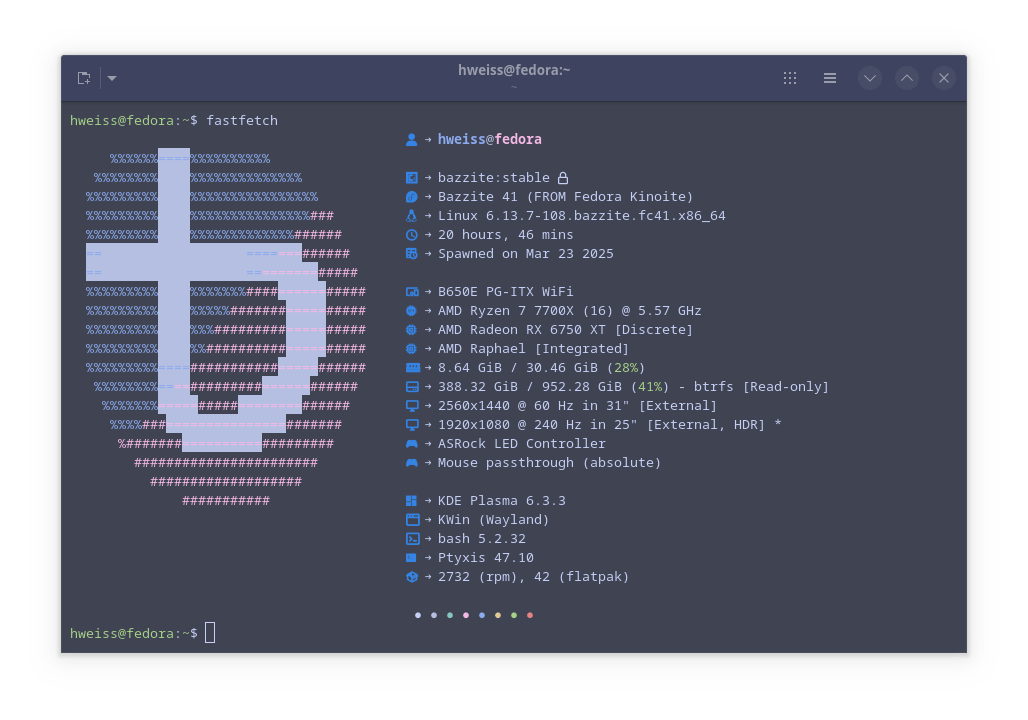
Task: Click the red color dot
Action: 530,615
